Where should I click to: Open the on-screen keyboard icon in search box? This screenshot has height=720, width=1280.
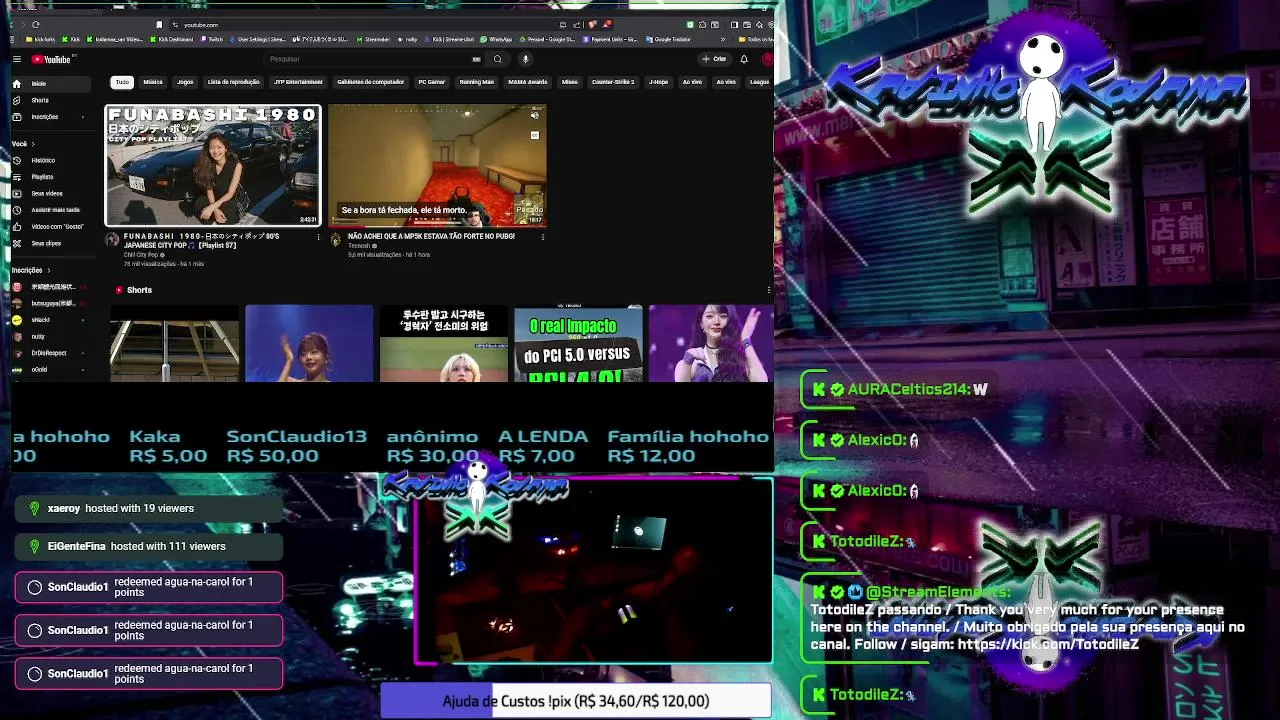tap(476, 59)
